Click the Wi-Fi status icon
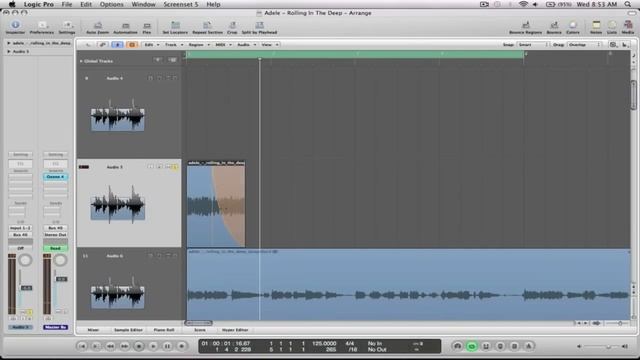This screenshot has height=360, width=640. pos(523,4)
